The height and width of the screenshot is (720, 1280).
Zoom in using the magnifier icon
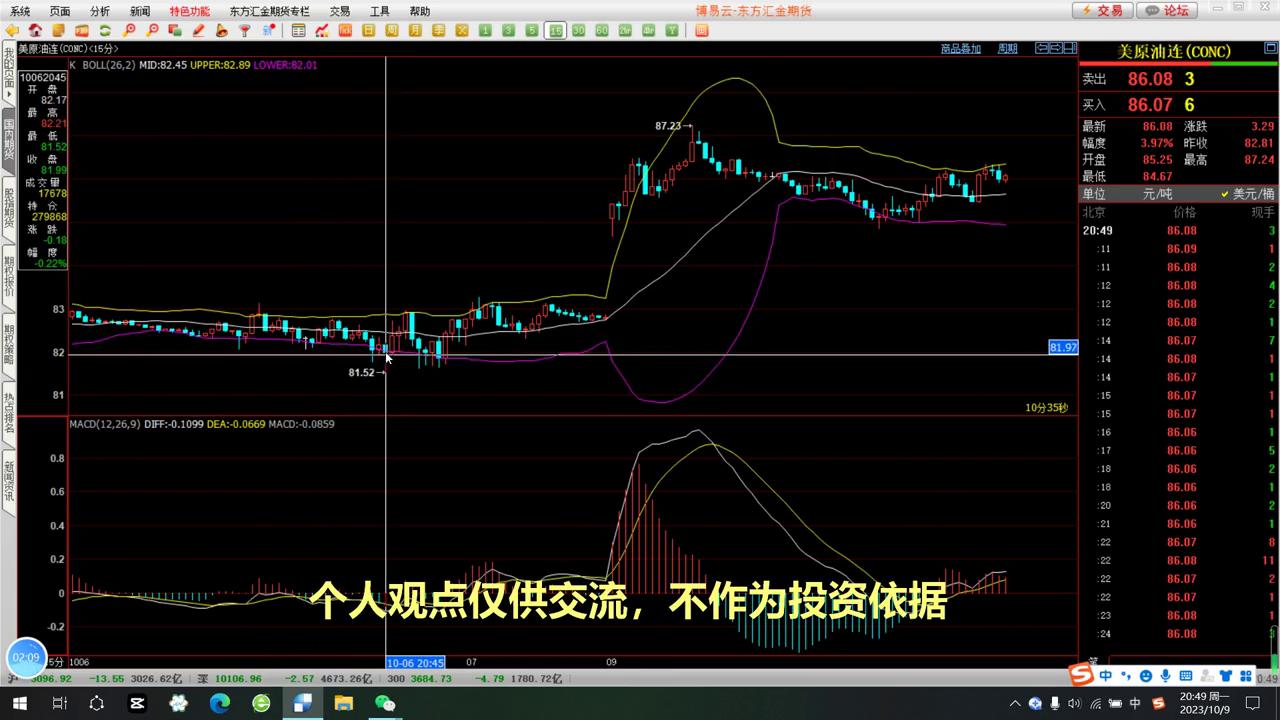click(127, 31)
